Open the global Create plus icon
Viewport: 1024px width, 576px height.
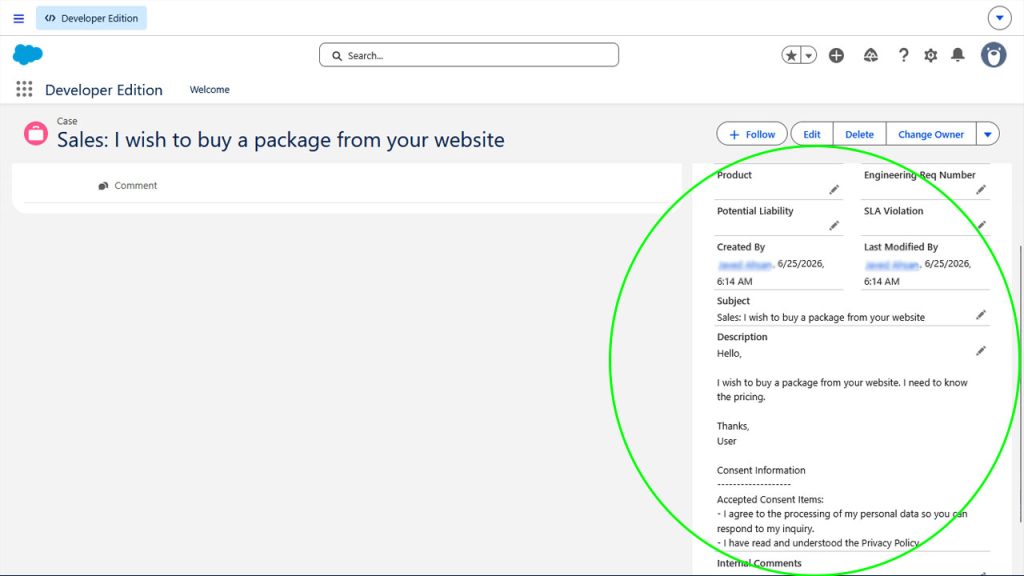pos(836,56)
